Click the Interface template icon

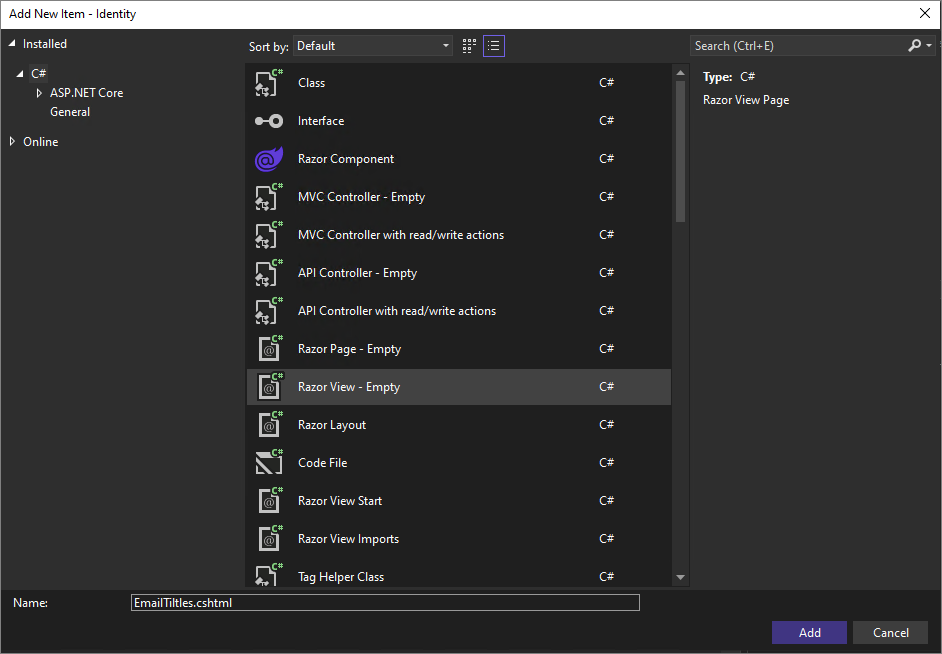coord(269,121)
